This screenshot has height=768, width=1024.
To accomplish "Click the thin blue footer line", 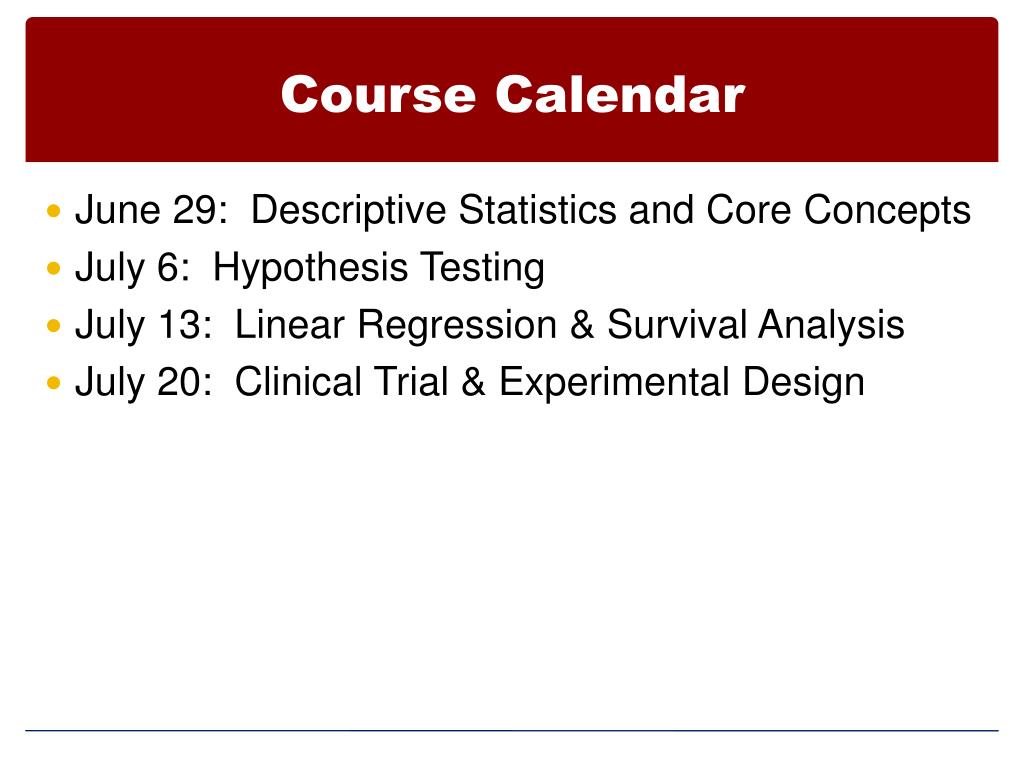I will (512, 730).
